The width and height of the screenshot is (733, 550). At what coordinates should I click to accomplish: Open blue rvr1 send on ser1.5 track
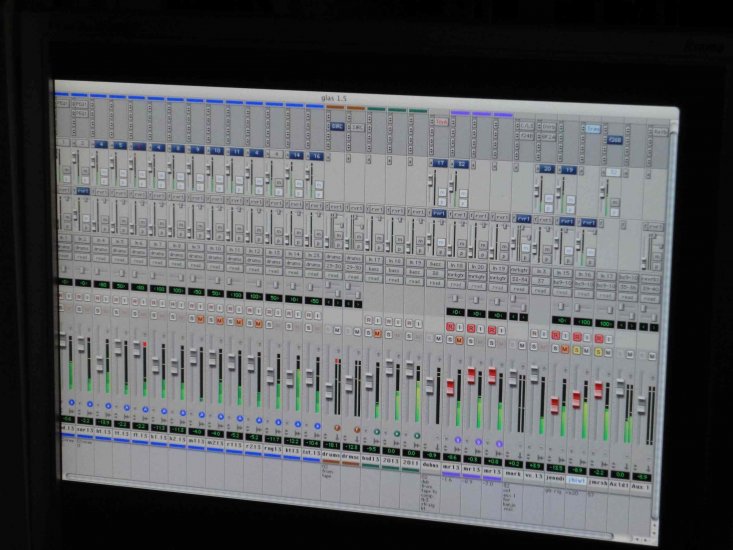(x=83, y=191)
